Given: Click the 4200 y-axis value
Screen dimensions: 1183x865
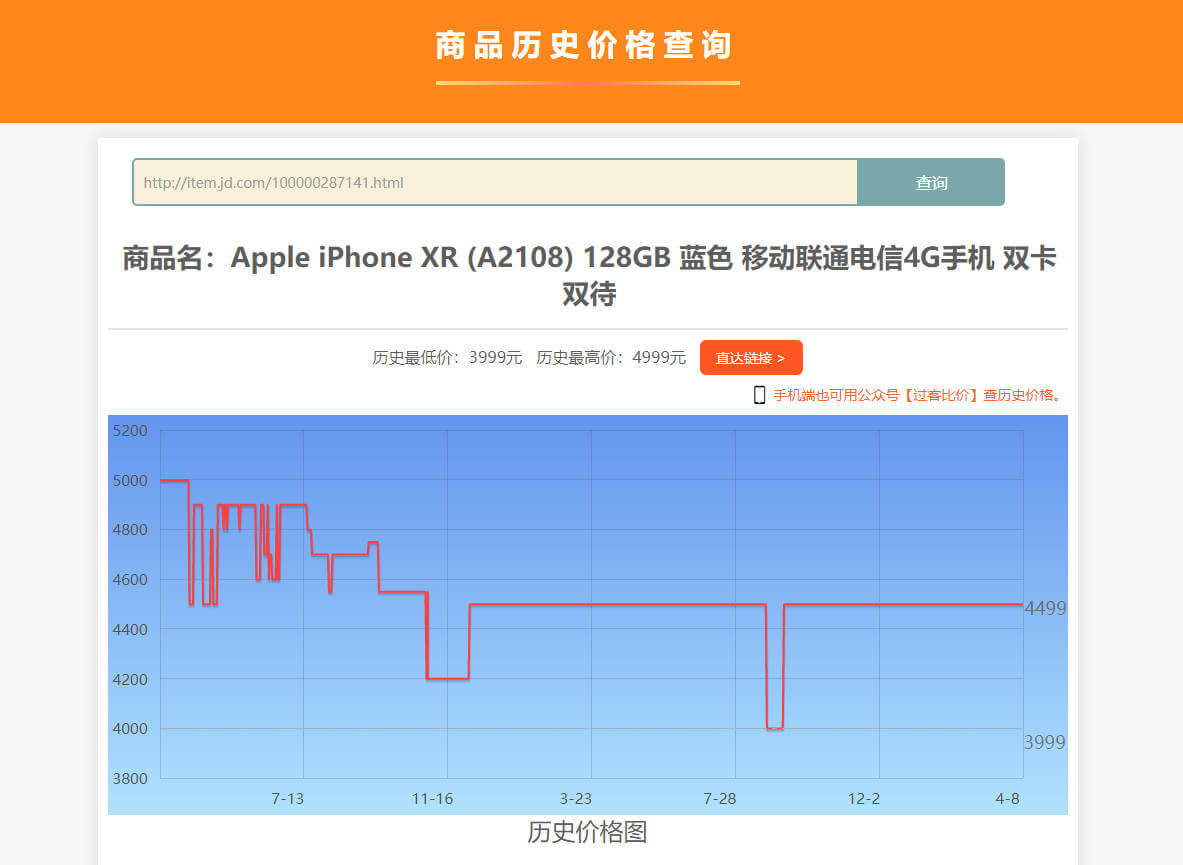Looking at the screenshot, I should [130, 679].
